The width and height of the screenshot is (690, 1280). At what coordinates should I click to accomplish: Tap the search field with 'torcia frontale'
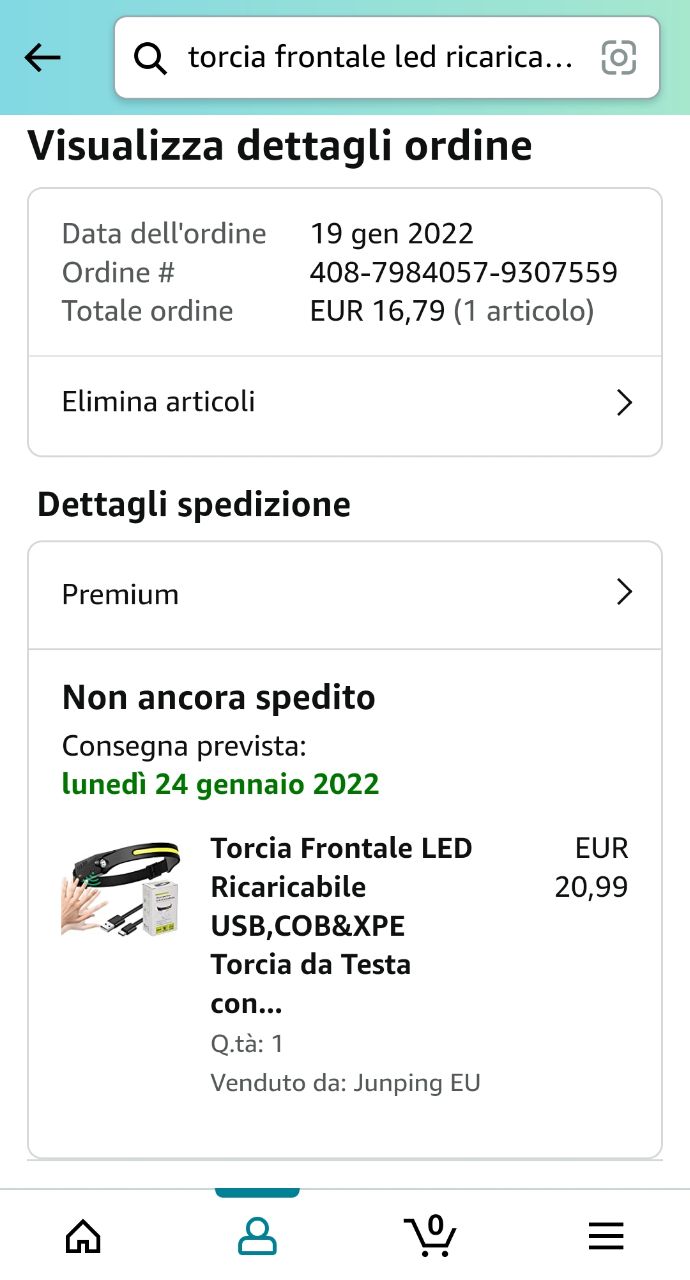tap(380, 58)
